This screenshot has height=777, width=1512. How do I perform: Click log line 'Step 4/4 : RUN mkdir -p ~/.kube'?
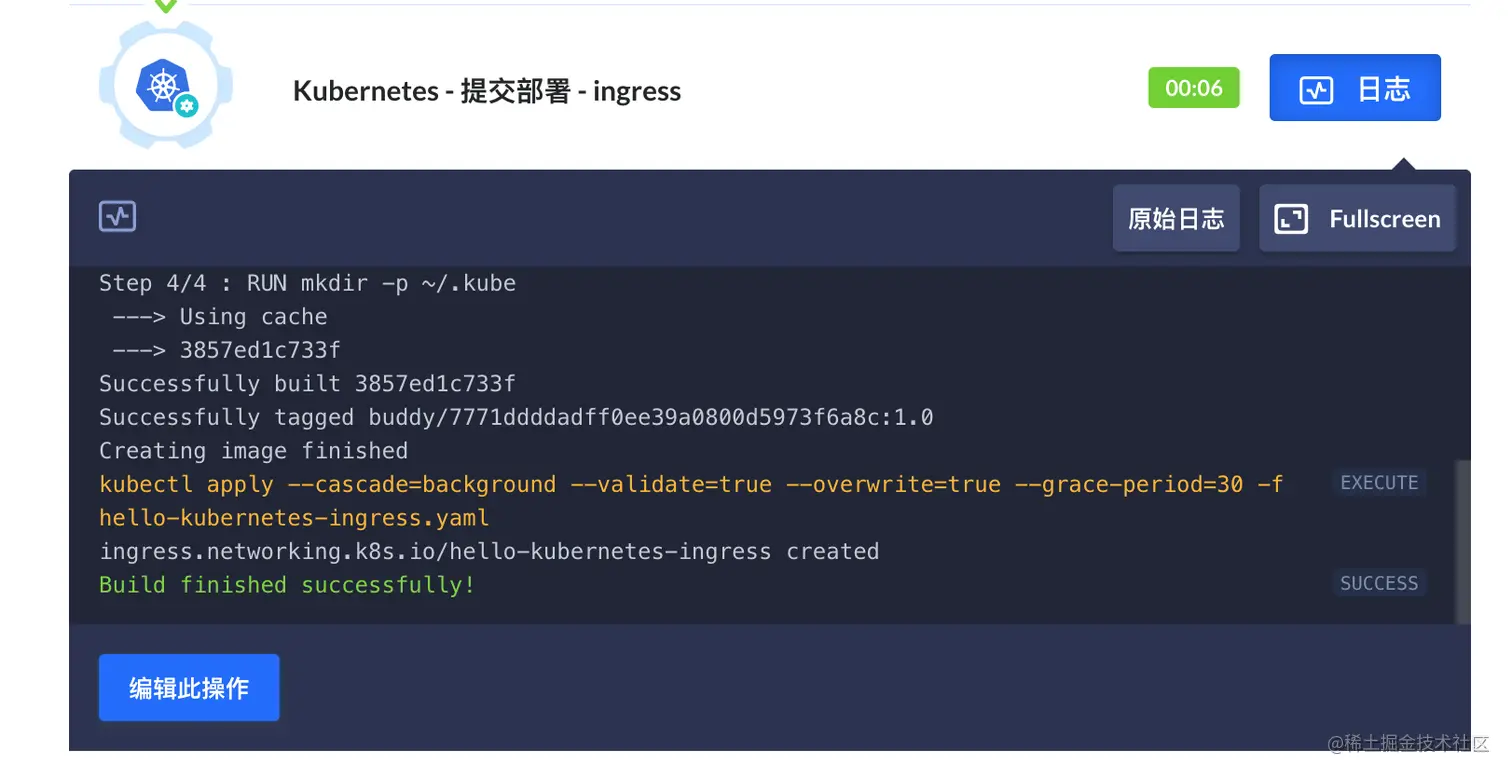coord(307,283)
